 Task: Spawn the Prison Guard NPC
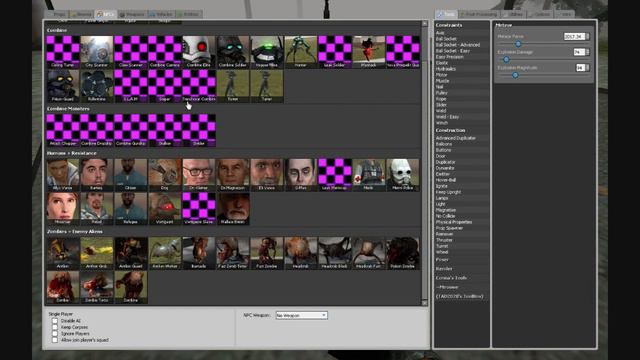(x=63, y=86)
